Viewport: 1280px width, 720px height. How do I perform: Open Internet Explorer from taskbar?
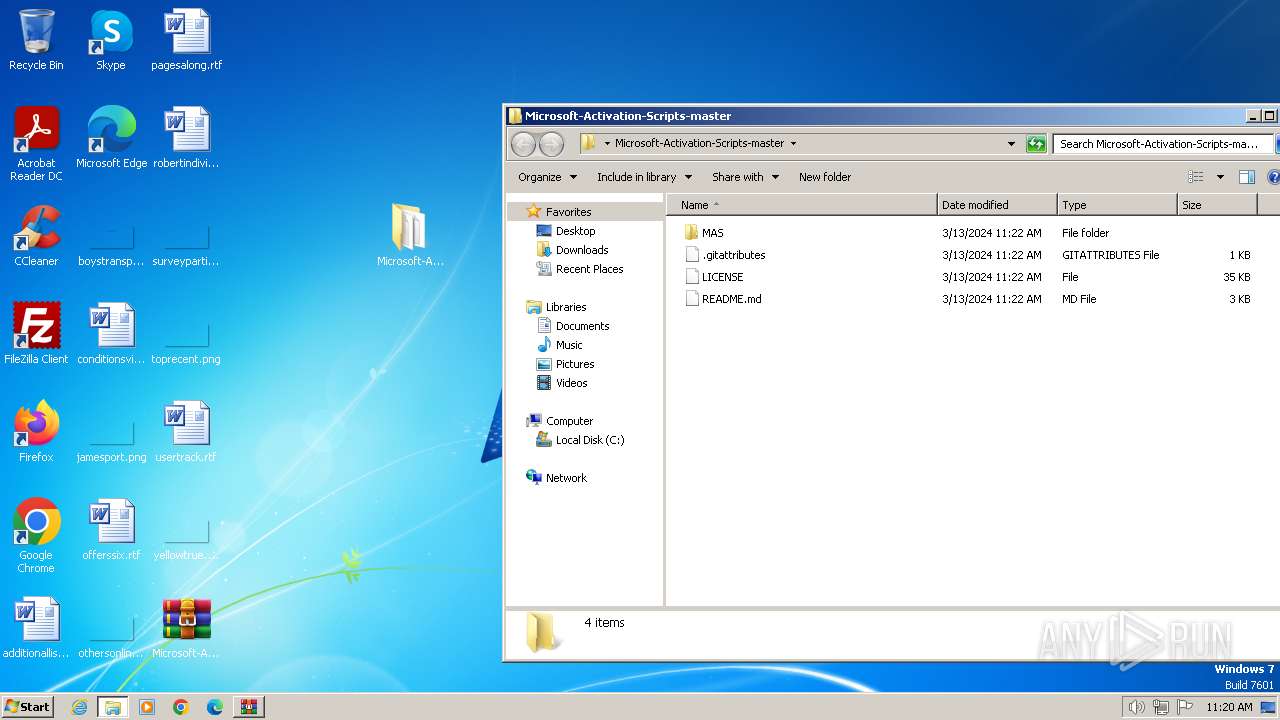pos(79,707)
